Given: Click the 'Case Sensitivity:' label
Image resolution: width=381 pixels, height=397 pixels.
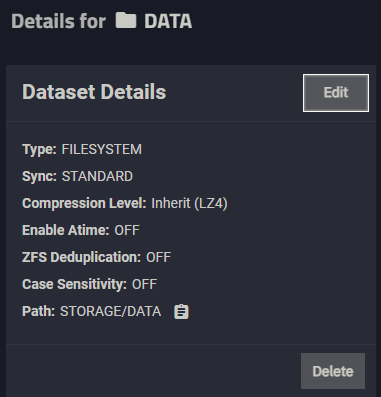Looking at the screenshot, I should click(x=74, y=284).
